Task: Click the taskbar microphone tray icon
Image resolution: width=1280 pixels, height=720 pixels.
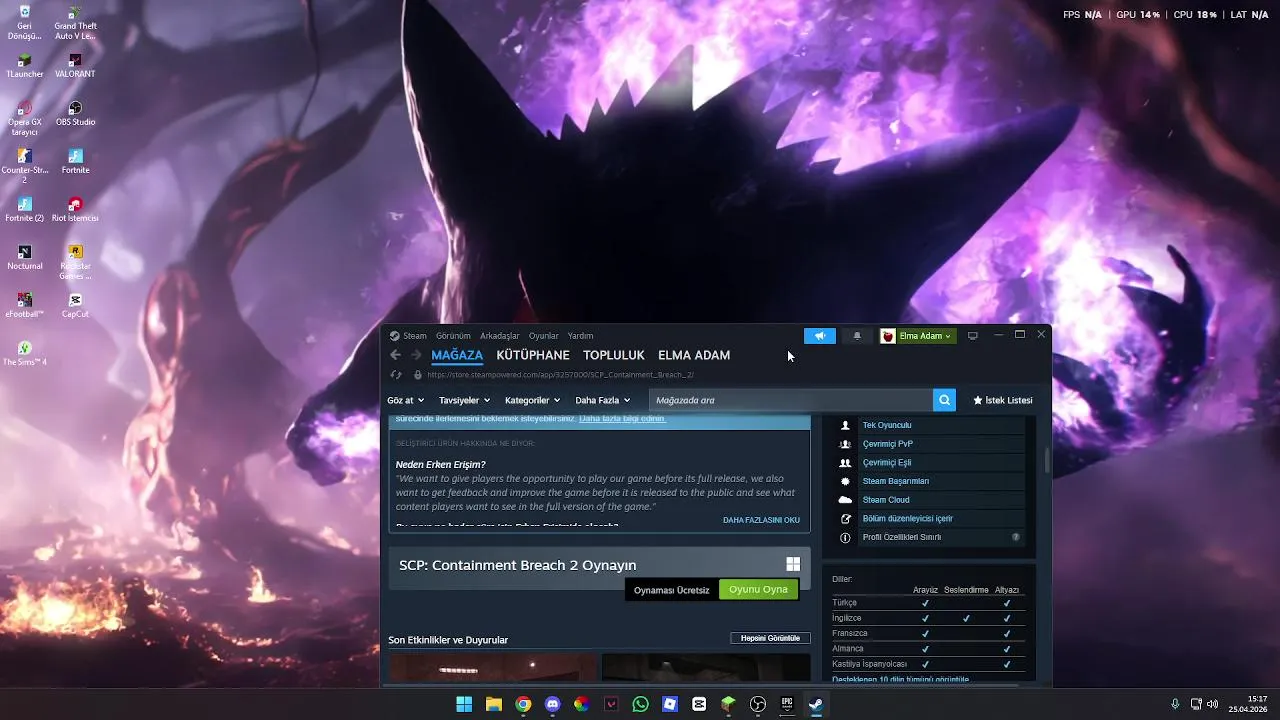Action: [x=1175, y=704]
